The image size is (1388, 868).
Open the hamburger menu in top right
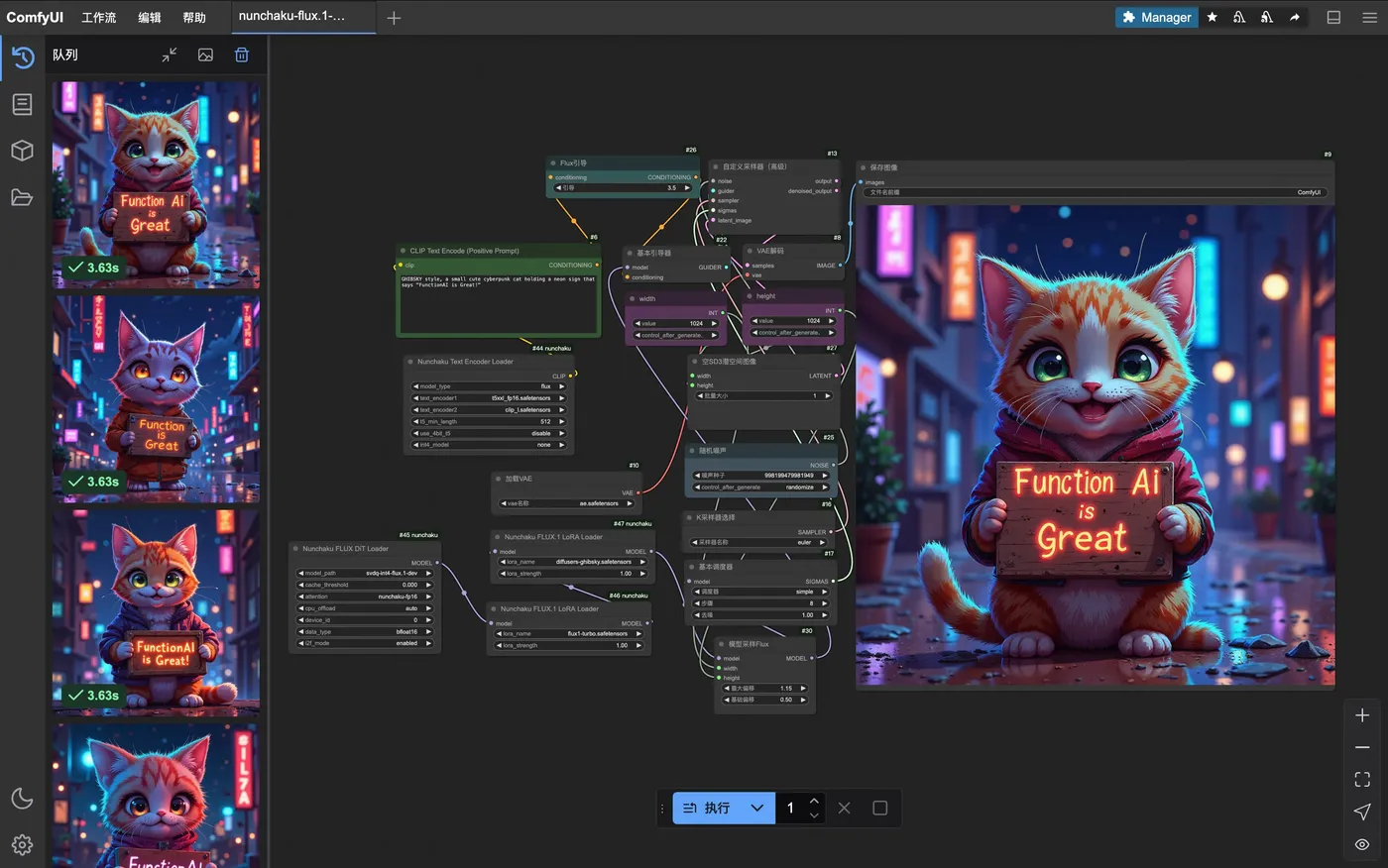[1369, 17]
